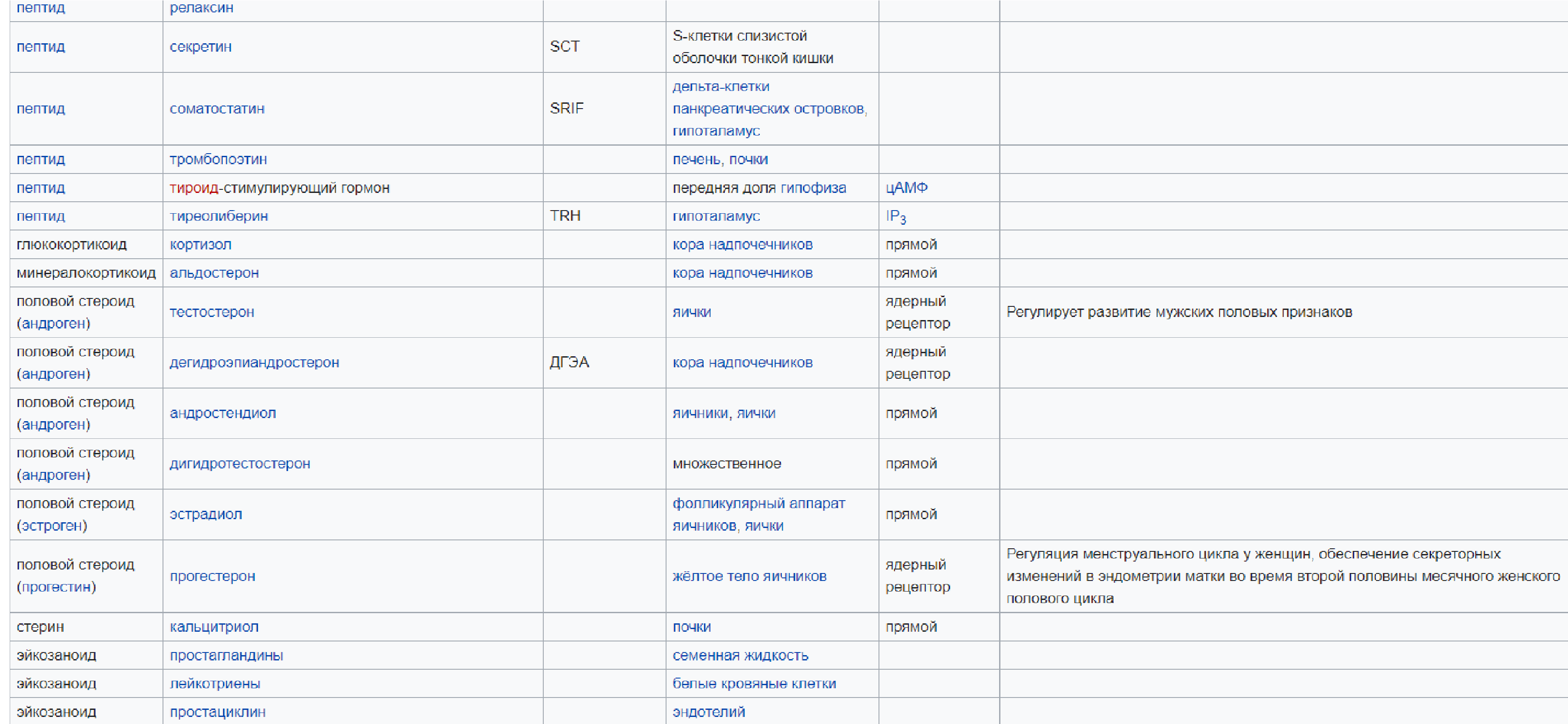
Task: Click the red тироид link
Action: [193, 188]
